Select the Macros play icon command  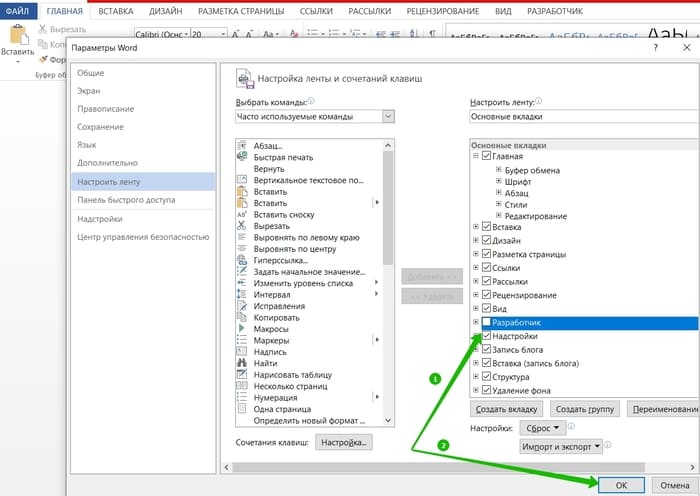click(242, 328)
